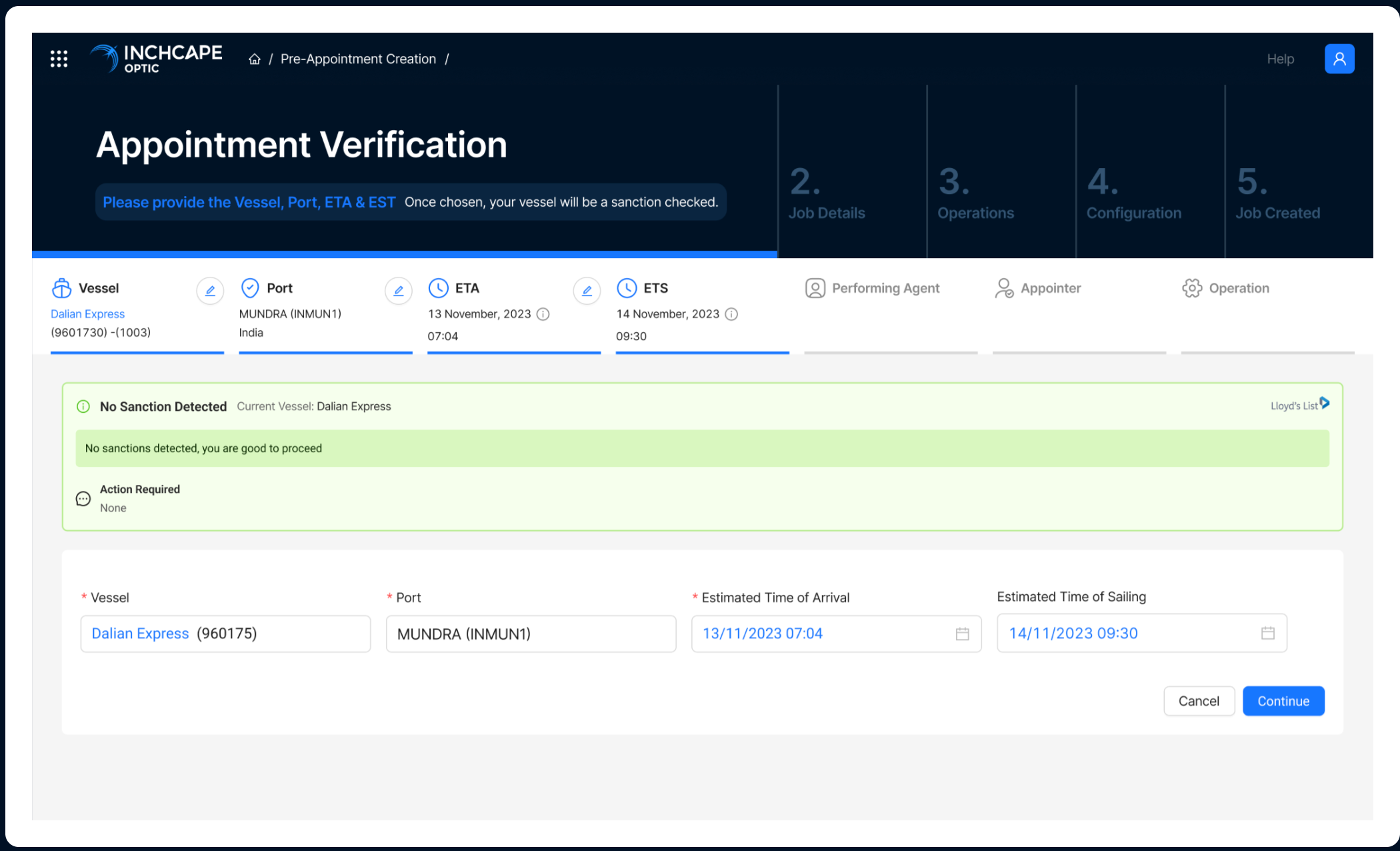Screen dimensions: 1400x851
Task: Click the Port checkmark icon
Action: [250, 287]
